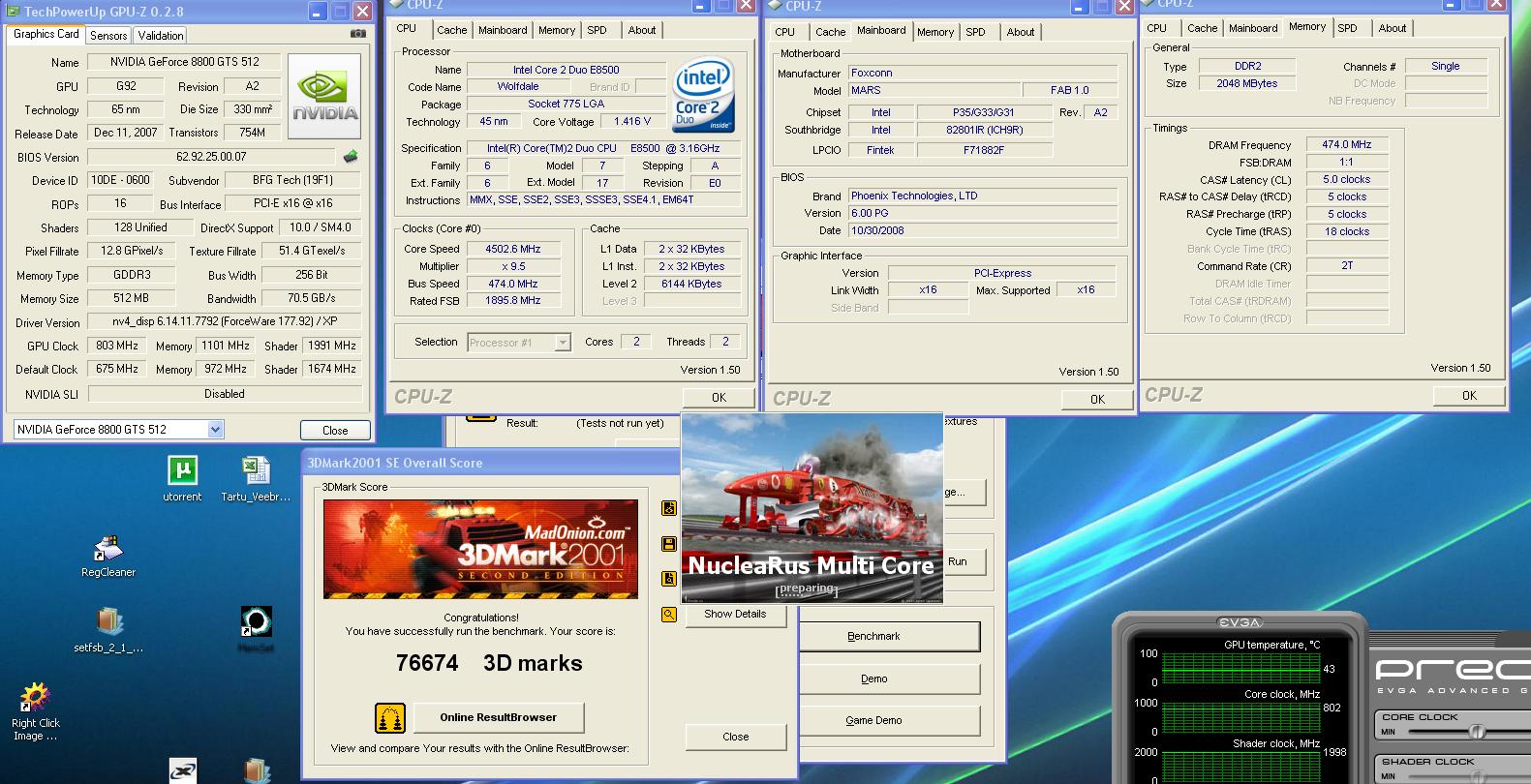This screenshot has width=1531, height=784.
Task: Click the Game Demo button in 3DMark
Action: click(873, 720)
